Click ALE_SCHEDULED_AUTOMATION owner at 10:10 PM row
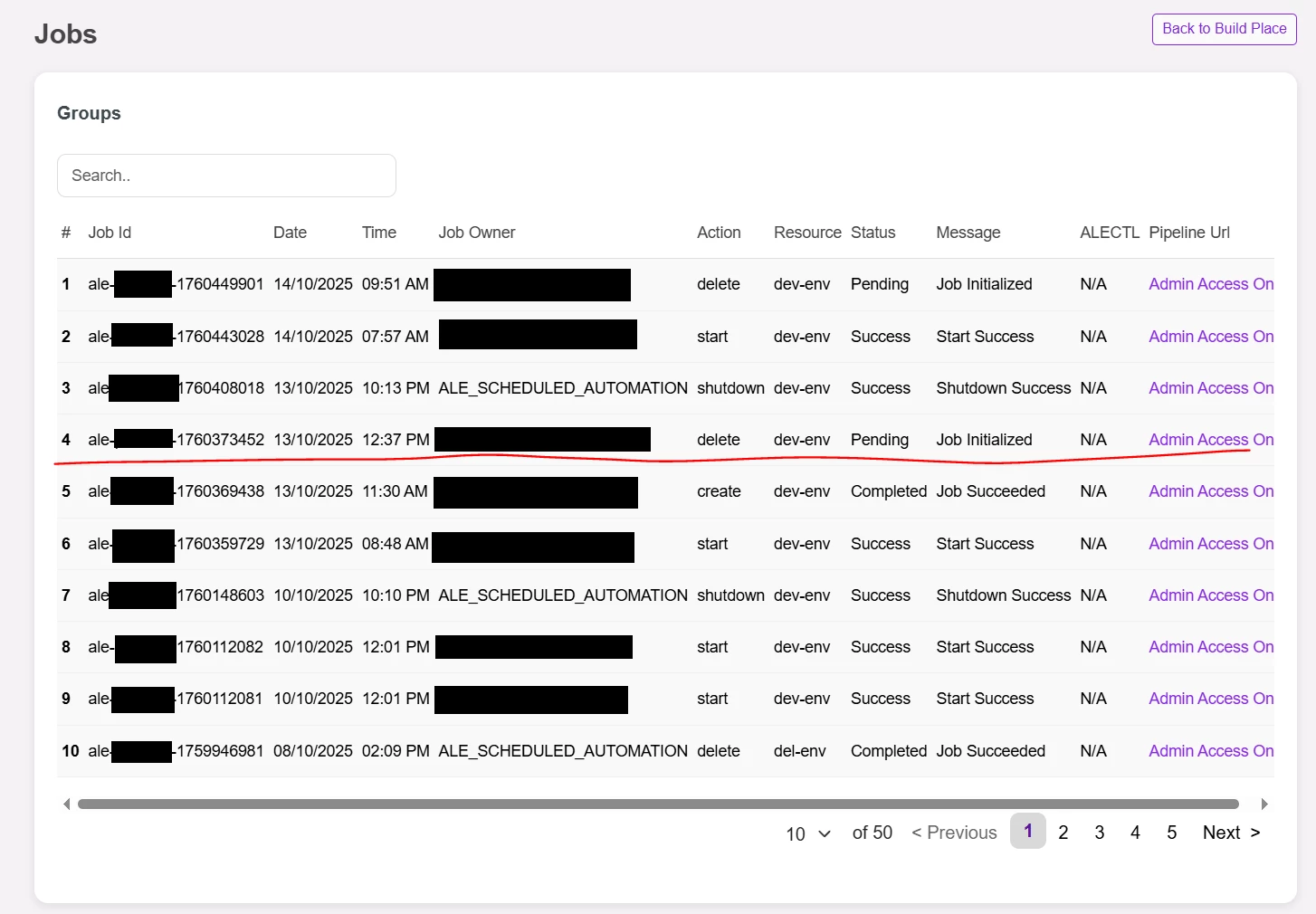1316x914 pixels. (563, 595)
